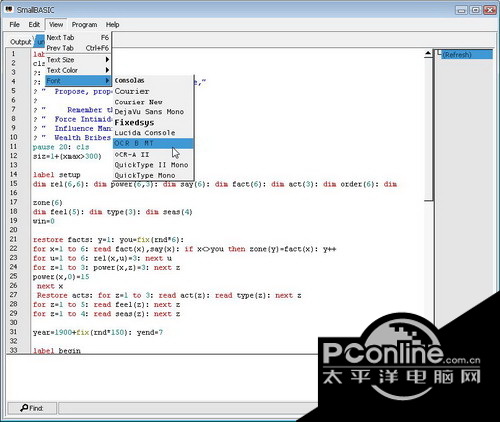
Task: Close the SmallBASIC window
Action: click(x=490, y=10)
